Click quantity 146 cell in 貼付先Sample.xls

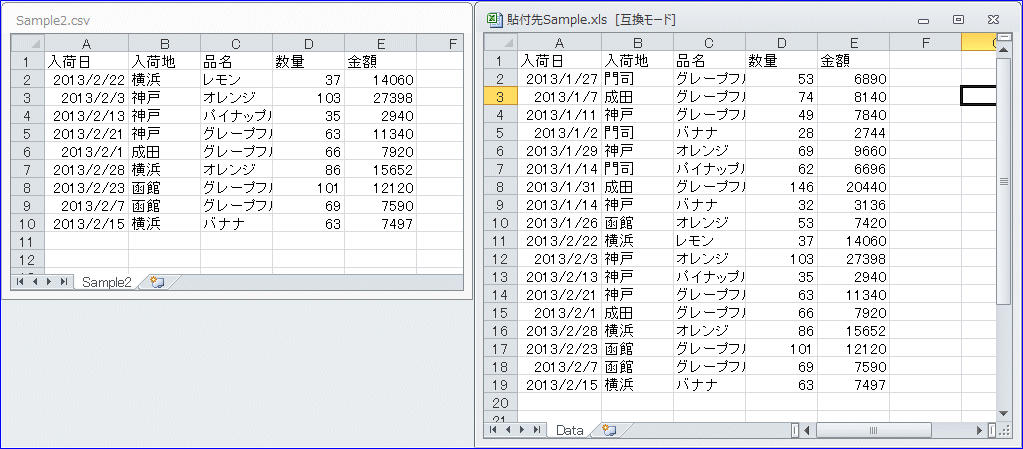(x=782, y=187)
